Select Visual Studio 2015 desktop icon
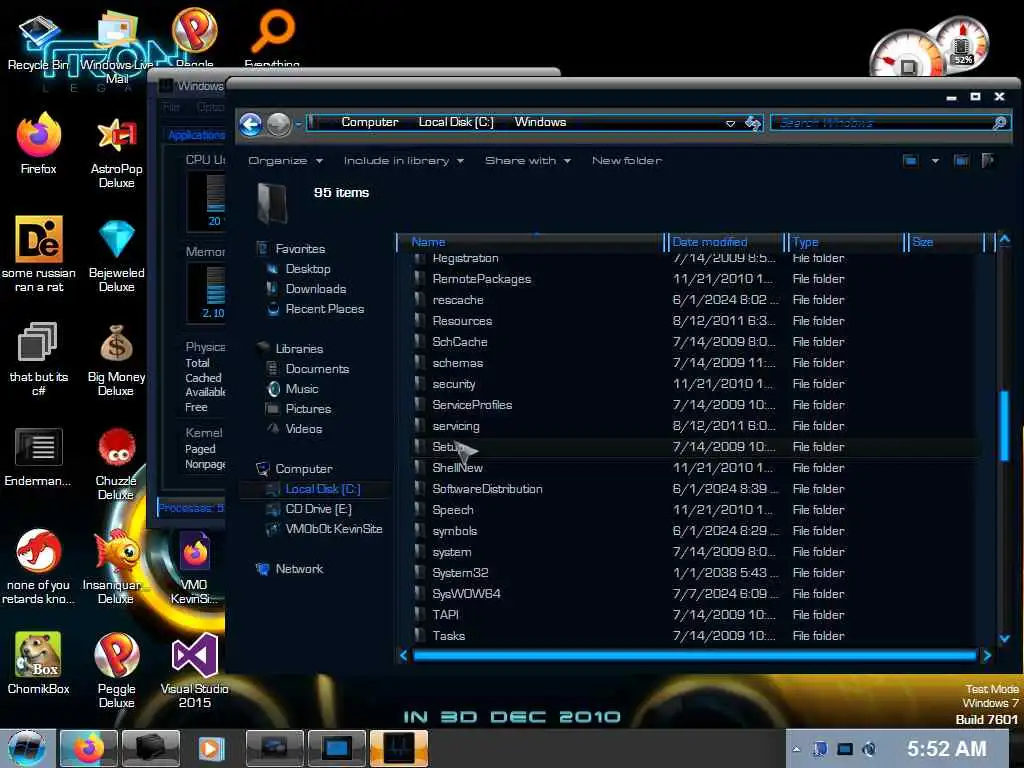 (x=195, y=670)
